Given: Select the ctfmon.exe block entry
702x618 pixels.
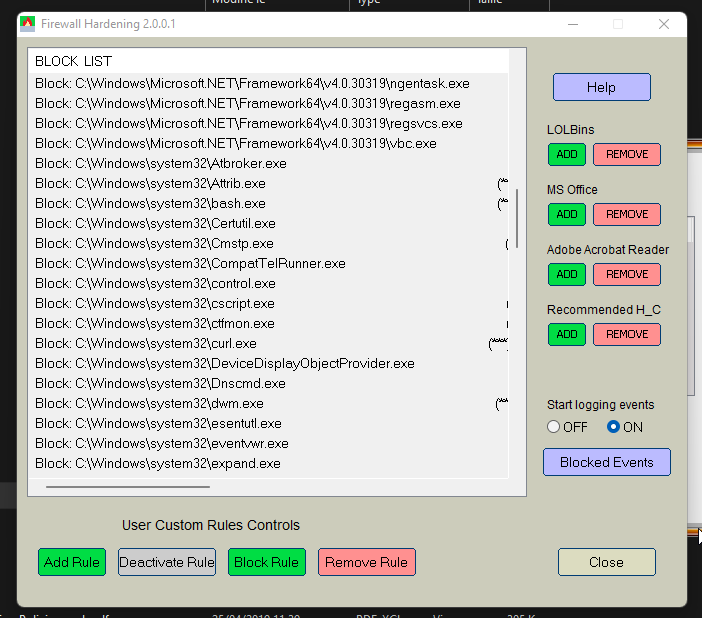Looking at the screenshot, I should pos(268,323).
